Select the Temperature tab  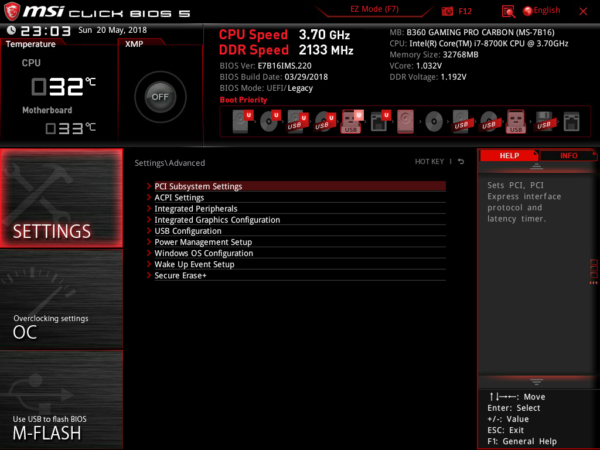[x=31, y=44]
